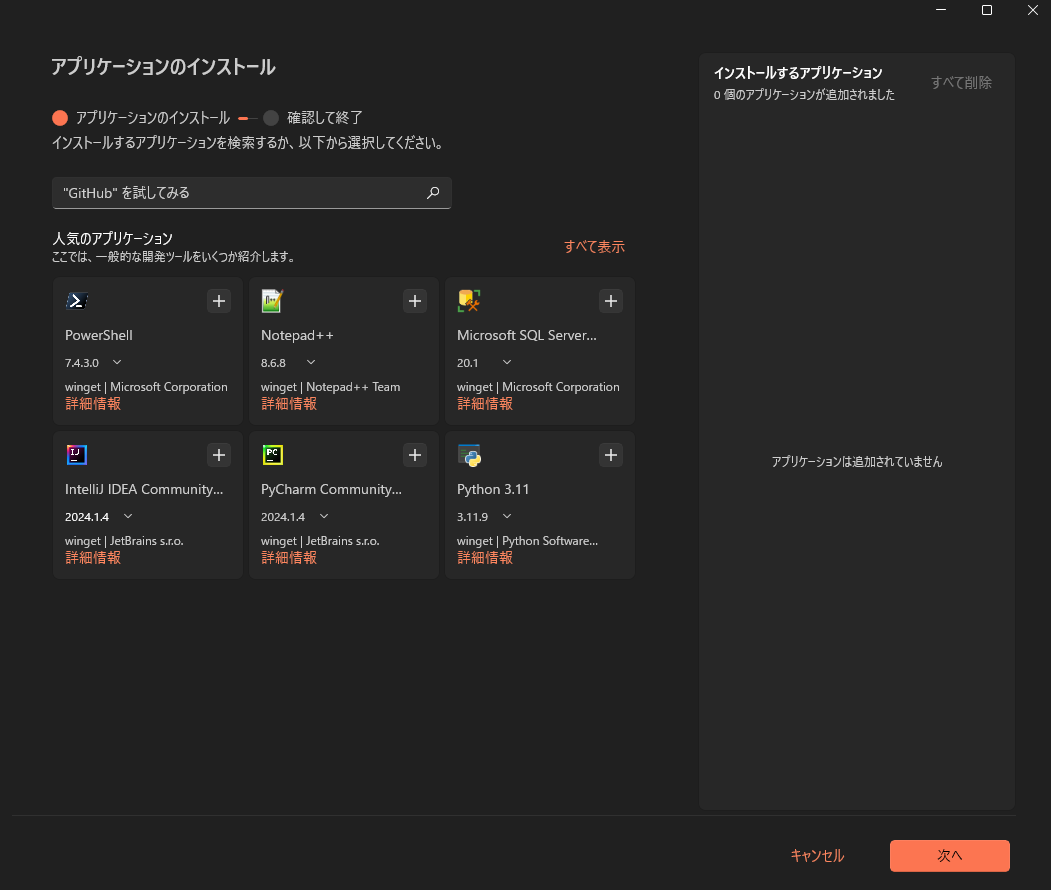Maximize the window

tap(987, 10)
